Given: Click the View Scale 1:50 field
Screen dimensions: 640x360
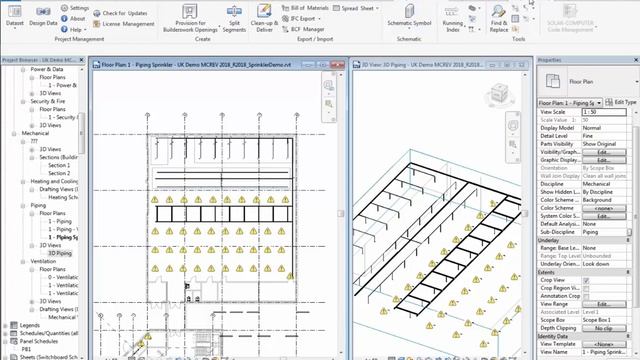Looking at the screenshot, I should coord(604,112).
